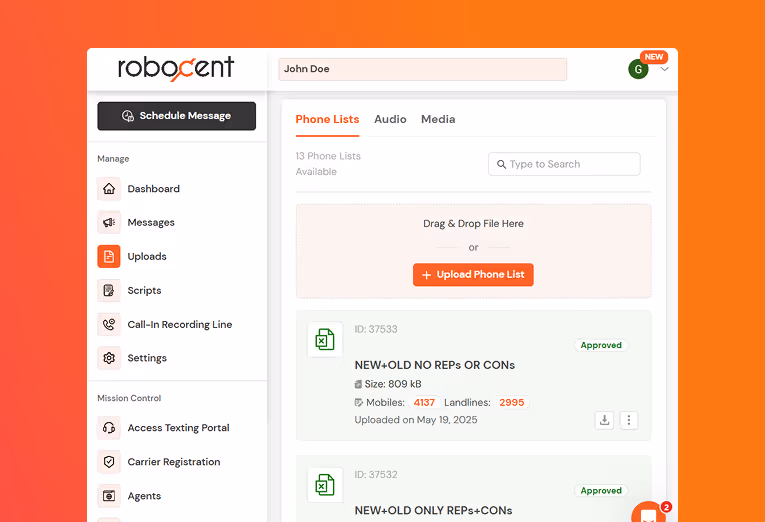Image resolution: width=765 pixels, height=522 pixels.
Task: Expand the account dropdown chevron
Action: pyautogui.click(x=664, y=69)
